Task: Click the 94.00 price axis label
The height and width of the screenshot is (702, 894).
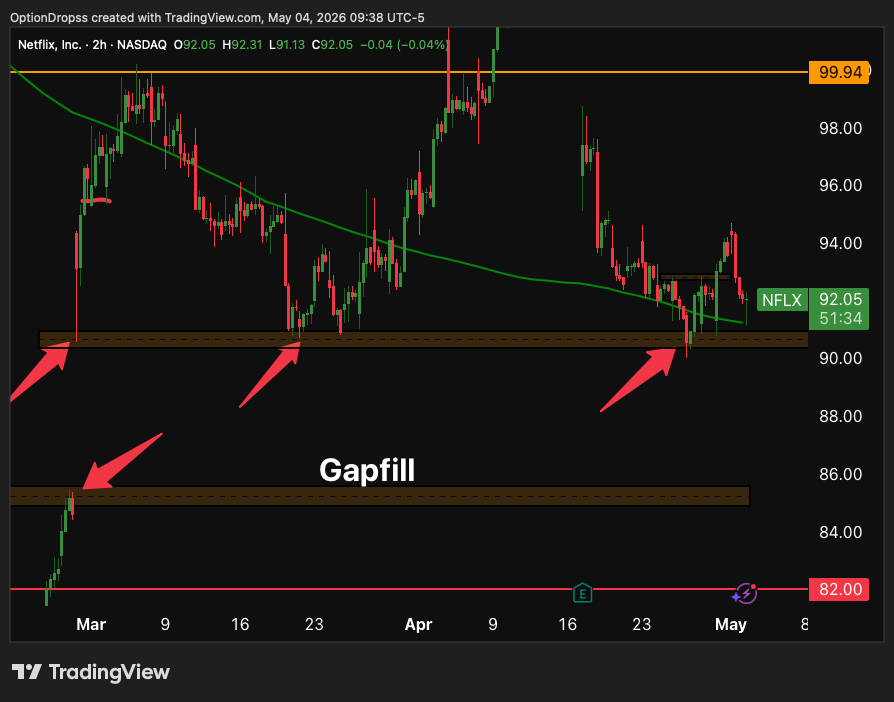Action: click(840, 243)
